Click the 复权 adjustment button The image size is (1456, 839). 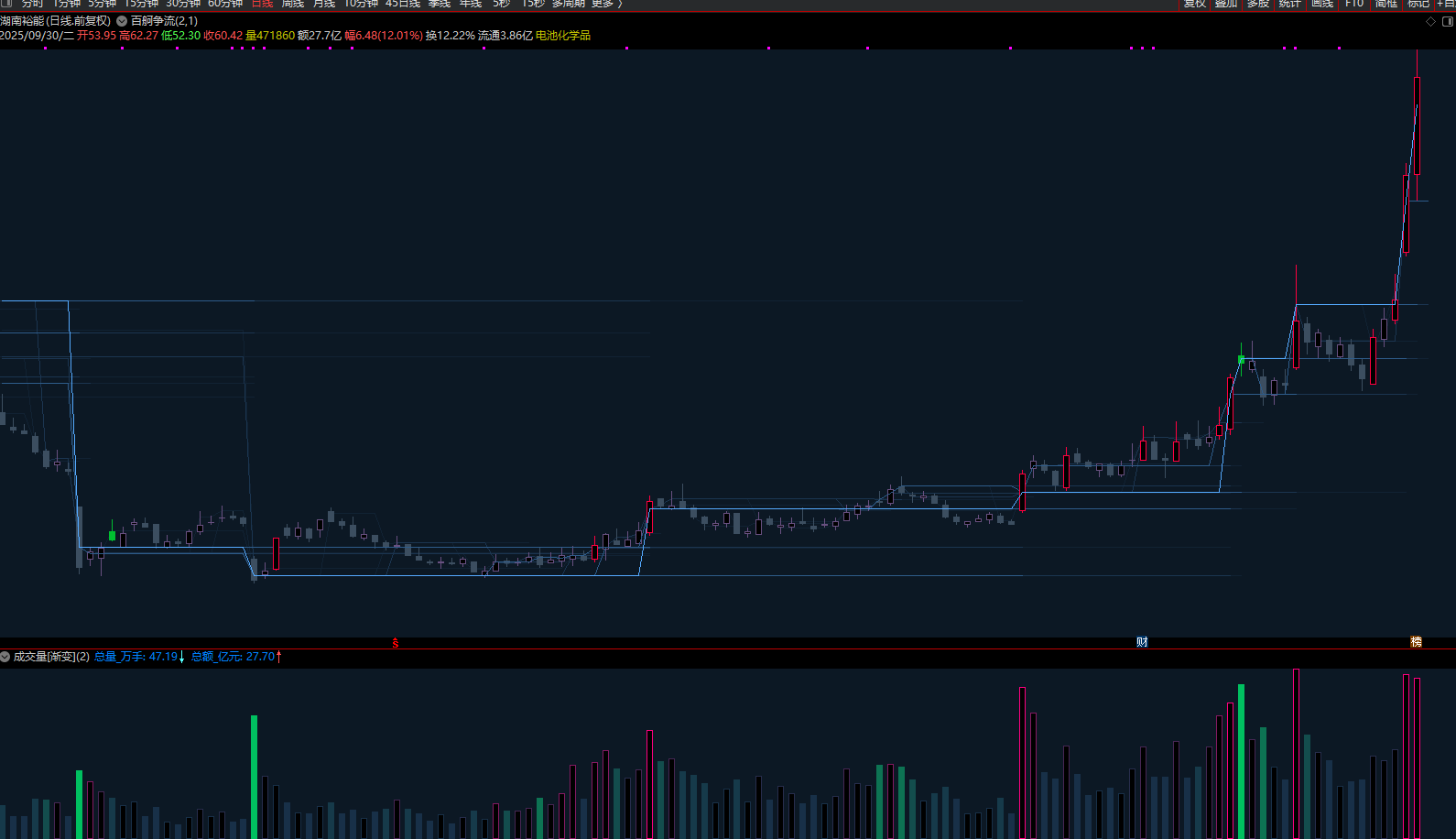(x=1194, y=4)
